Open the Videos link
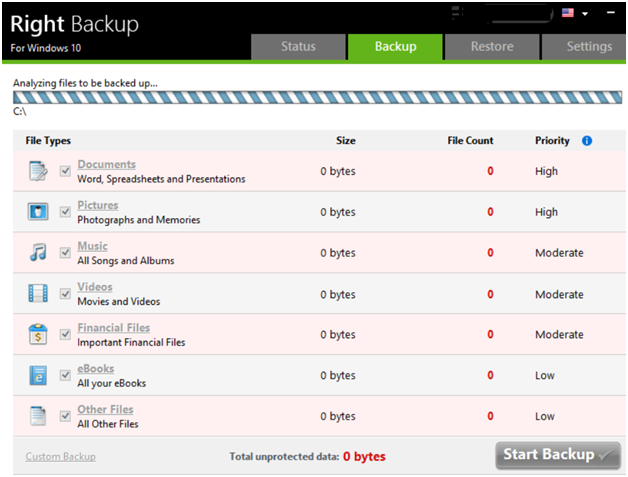The height and width of the screenshot is (477, 628). point(95,287)
